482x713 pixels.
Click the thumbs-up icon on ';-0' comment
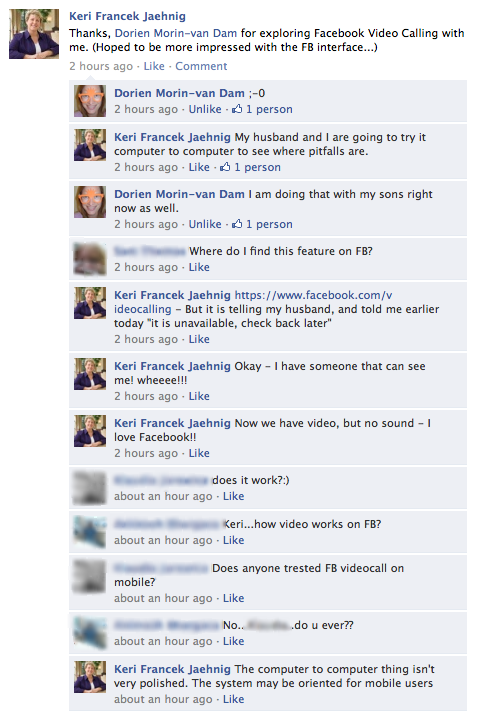coord(237,109)
